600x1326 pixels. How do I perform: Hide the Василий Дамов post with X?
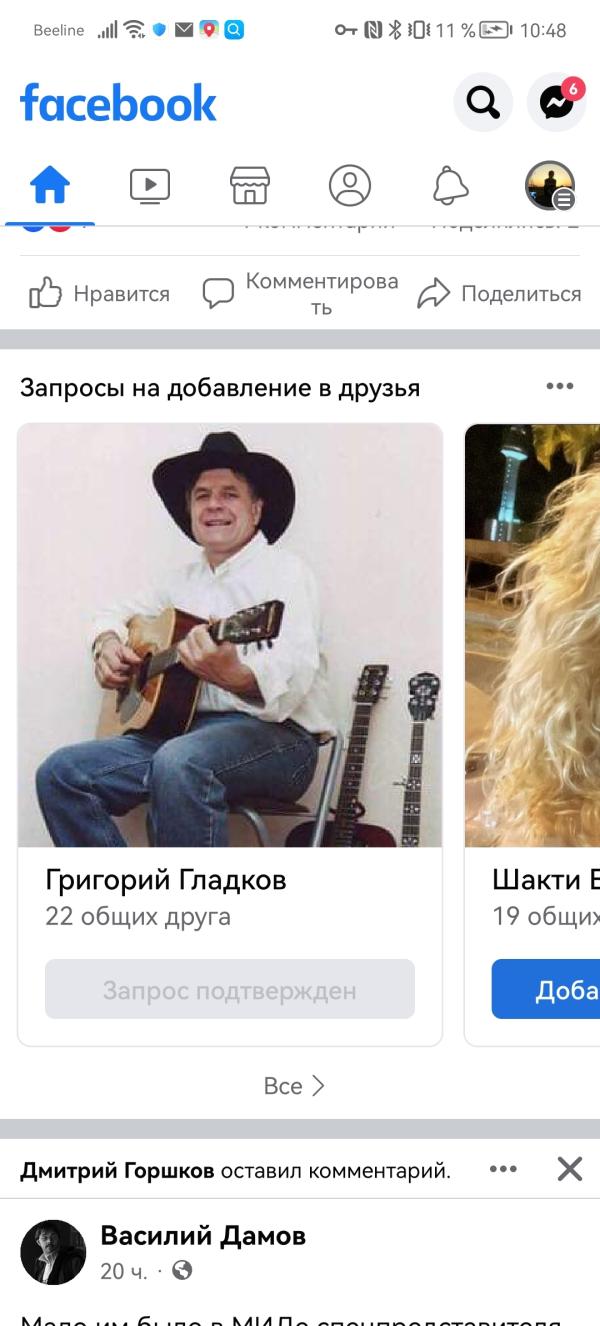pos(570,1169)
